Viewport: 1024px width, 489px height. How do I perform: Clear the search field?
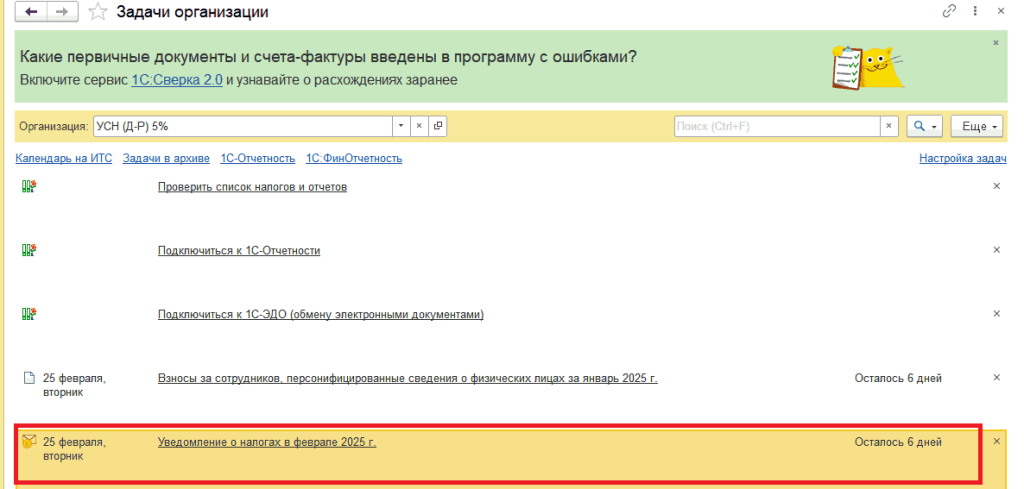pyautogui.click(x=889, y=126)
